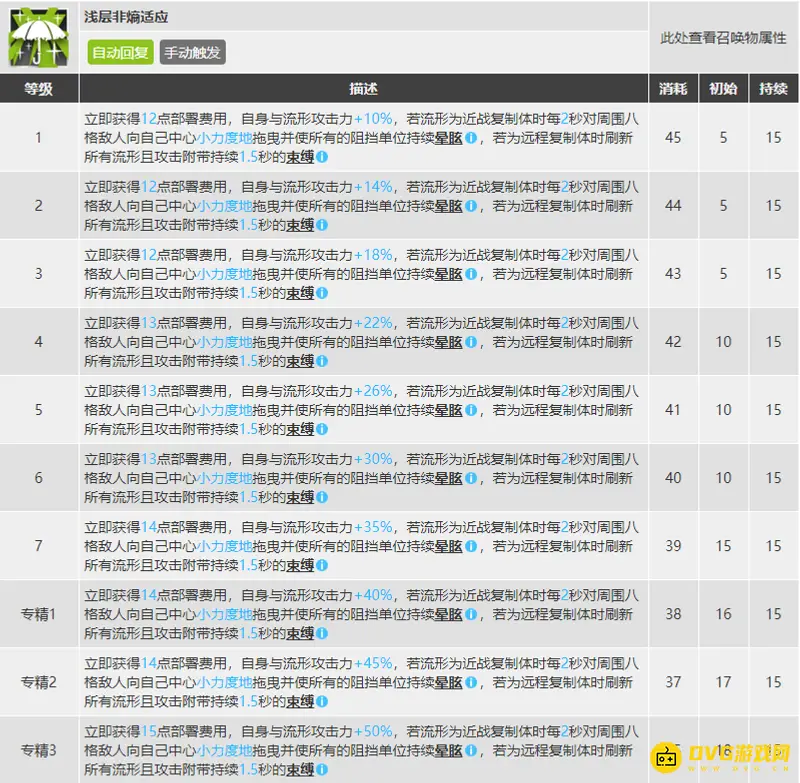
Task: Click cost value 37 in 专精2 row
Action: click(673, 682)
